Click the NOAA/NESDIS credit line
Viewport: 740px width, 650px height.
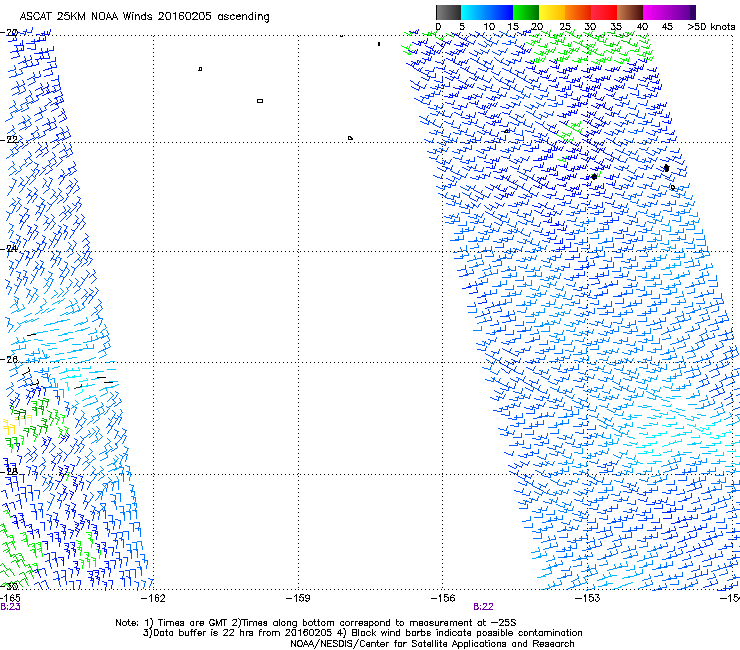[x=432, y=644]
